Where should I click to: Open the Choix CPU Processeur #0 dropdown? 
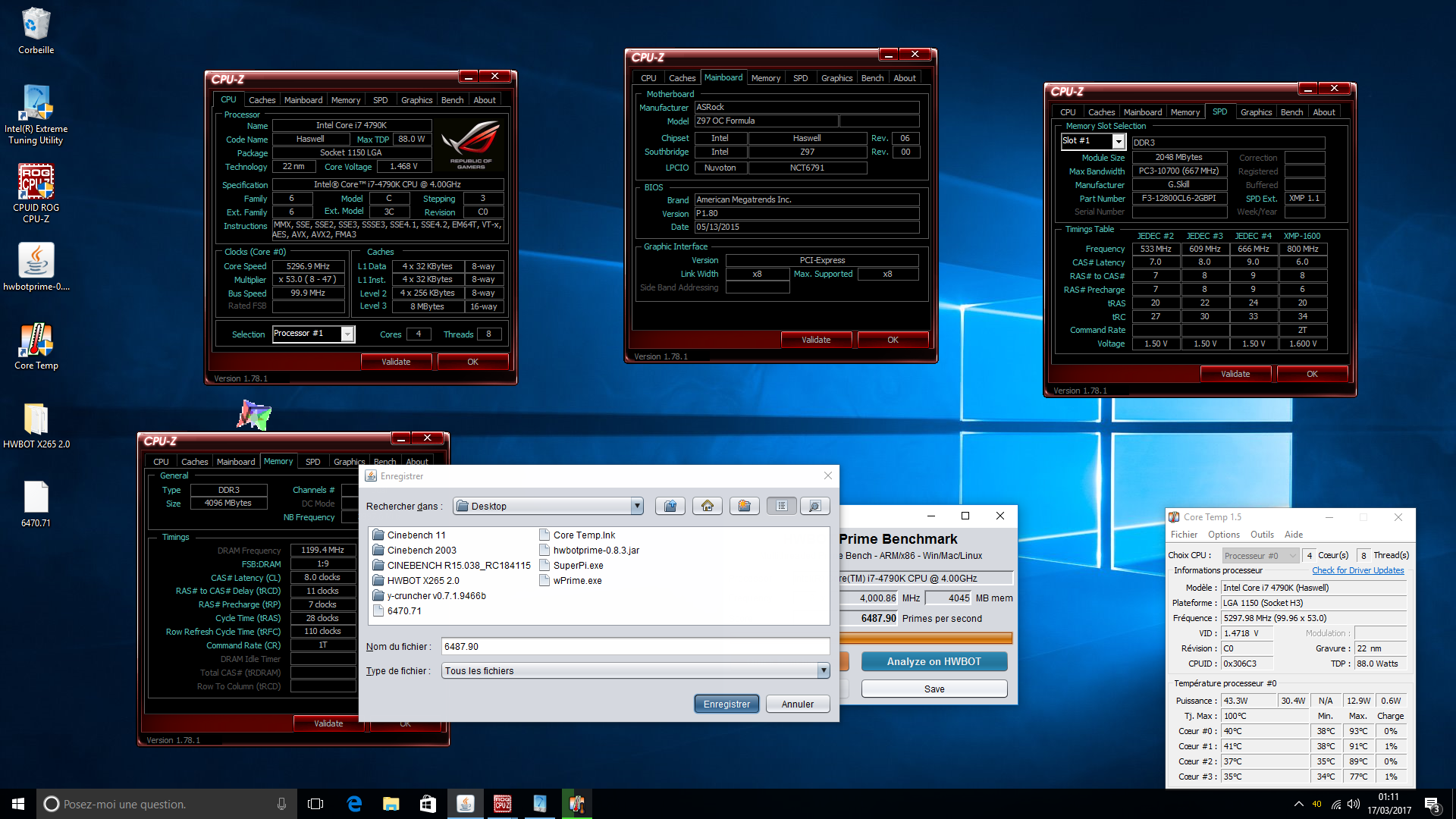(x=1260, y=555)
